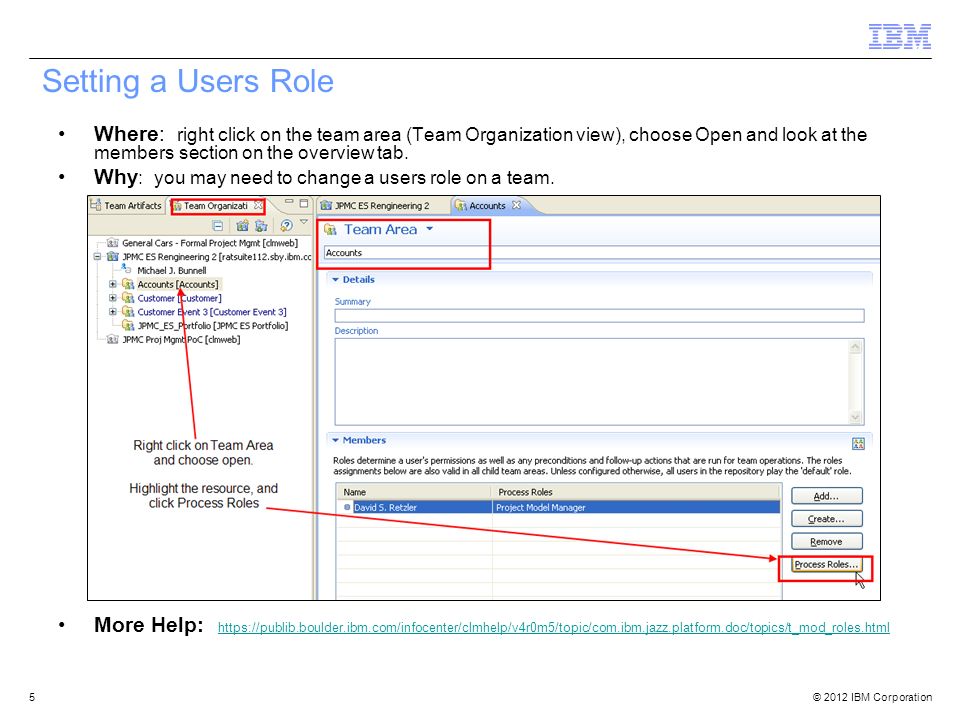
Task: Click the Process Roles... button
Action: coord(827,564)
